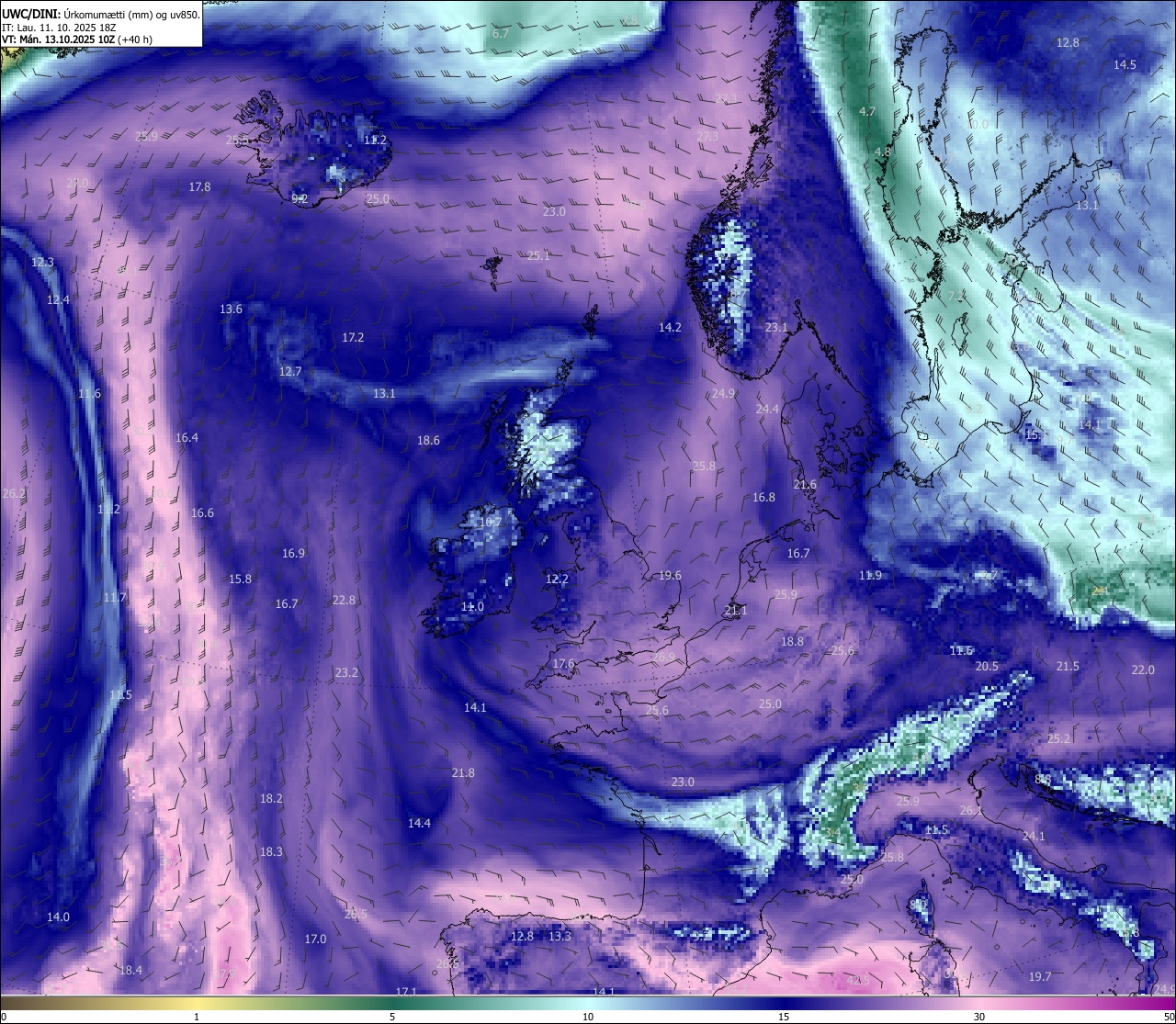
Task: Click the legend tick label '10'
Action: pos(588,1017)
